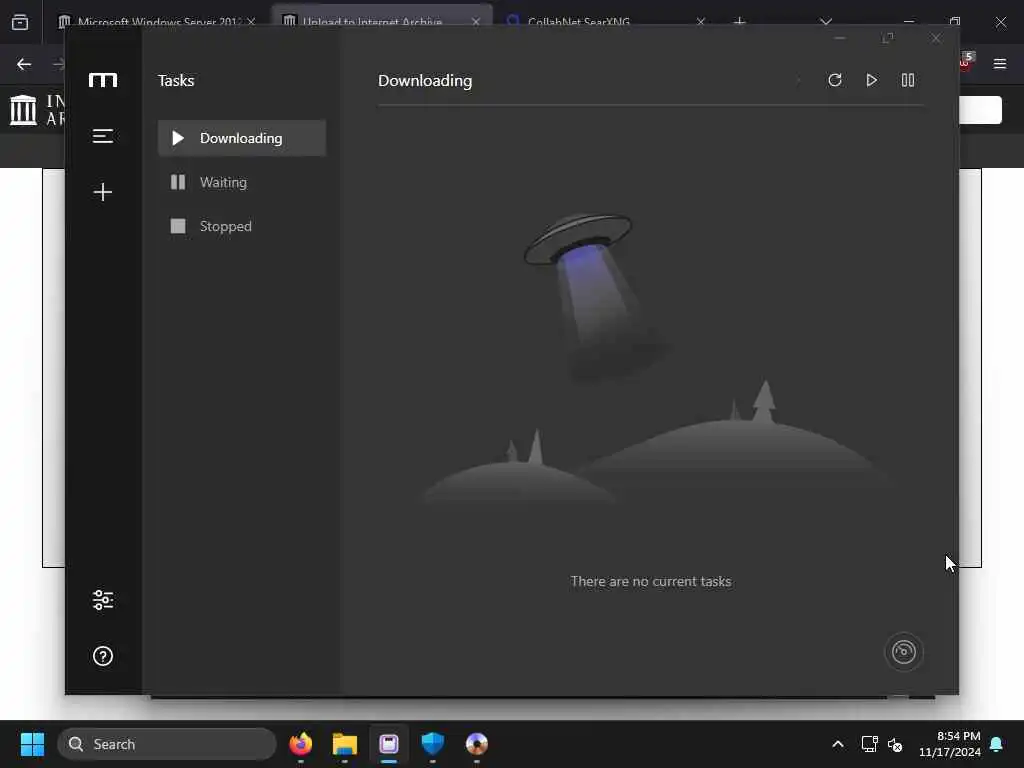Image resolution: width=1024 pixels, height=768 pixels.
Task: Open the Firefox View icon
Action: click(20, 22)
